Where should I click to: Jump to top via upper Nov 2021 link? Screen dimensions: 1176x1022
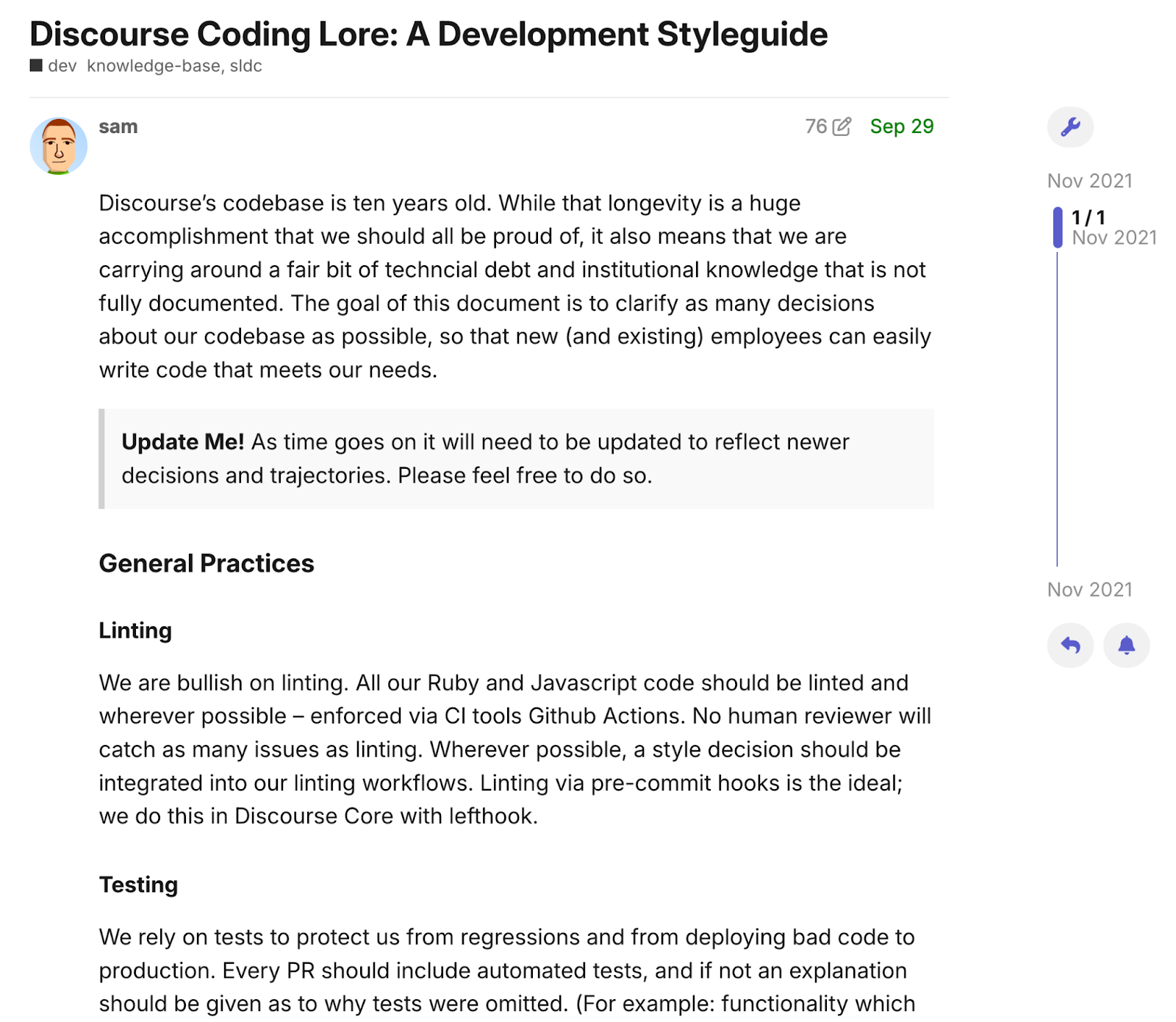(1090, 181)
